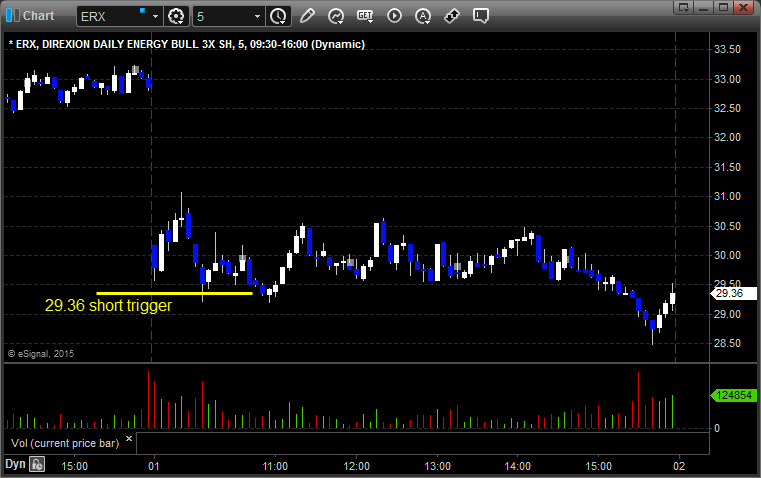Open the studies chart-line icon menu
The width and height of the screenshot is (761, 478).
[x=335, y=16]
